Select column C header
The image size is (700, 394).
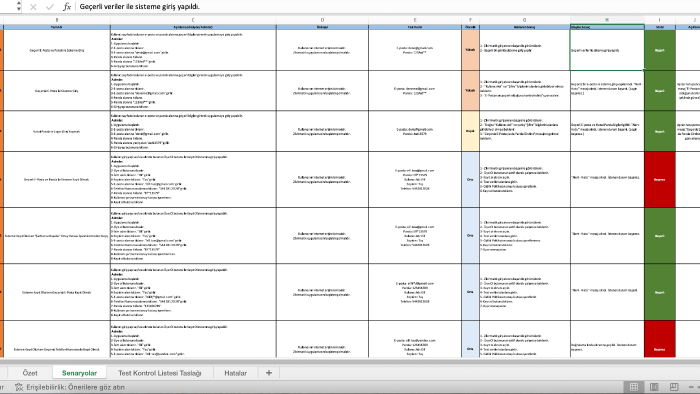(193, 20)
